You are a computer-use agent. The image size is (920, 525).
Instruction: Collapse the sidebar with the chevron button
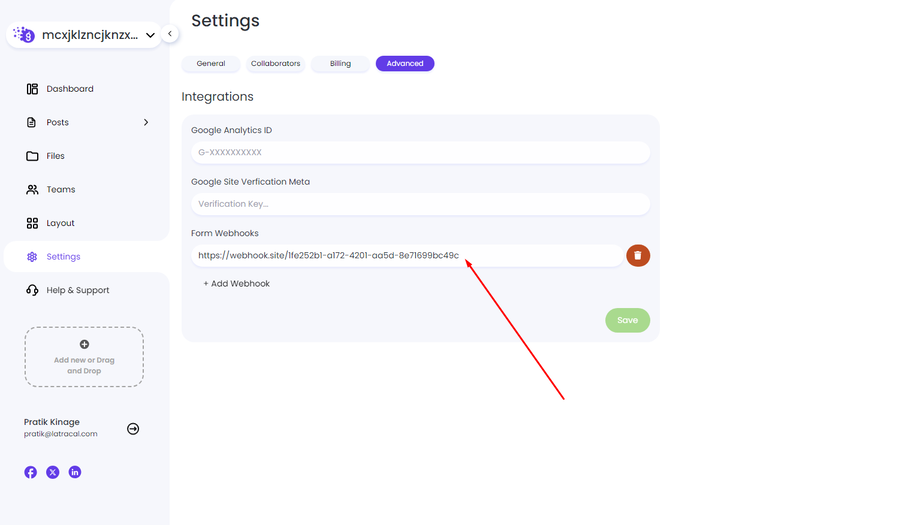(x=170, y=34)
